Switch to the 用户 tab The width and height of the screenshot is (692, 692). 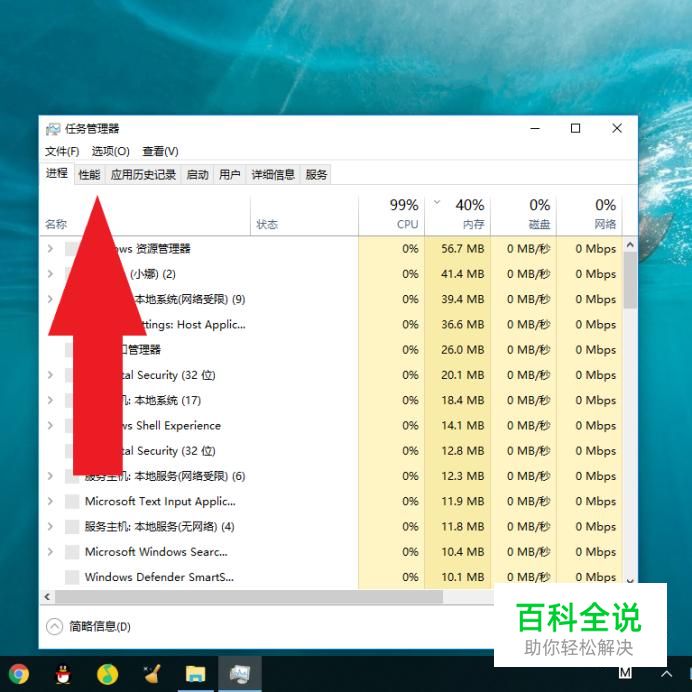229,175
